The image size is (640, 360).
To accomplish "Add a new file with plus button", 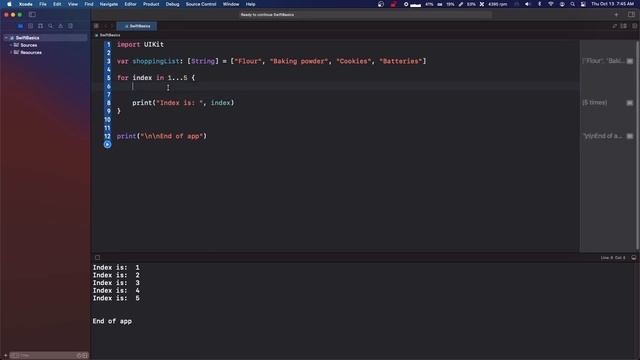I will tap(5, 356).
